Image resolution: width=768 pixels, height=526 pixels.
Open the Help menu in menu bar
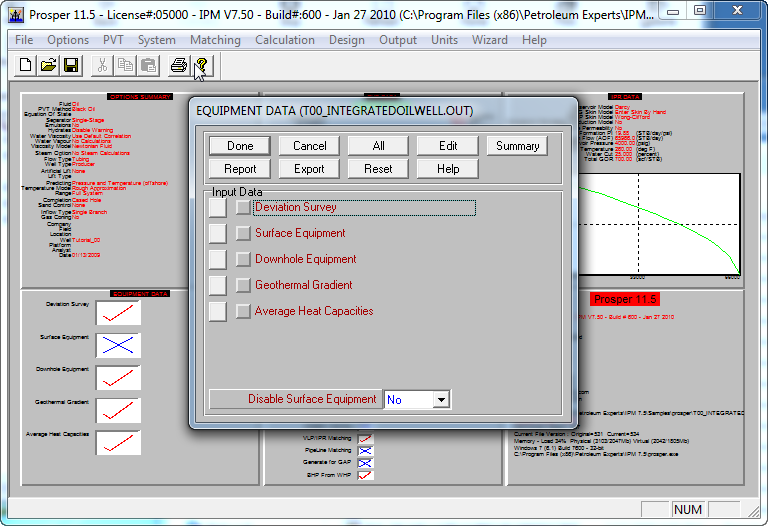534,40
